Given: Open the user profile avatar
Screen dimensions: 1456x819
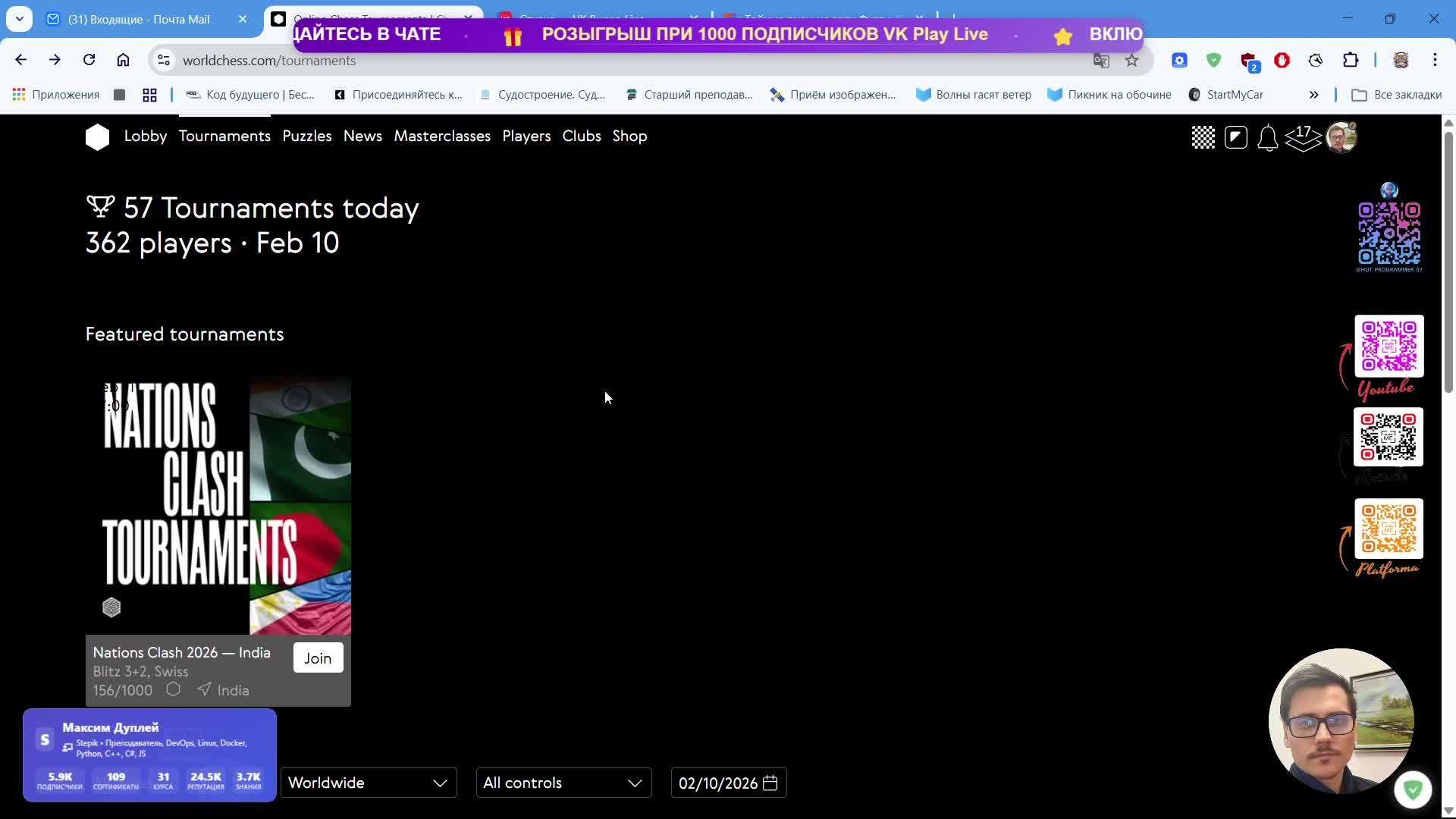Looking at the screenshot, I should [x=1341, y=138].
